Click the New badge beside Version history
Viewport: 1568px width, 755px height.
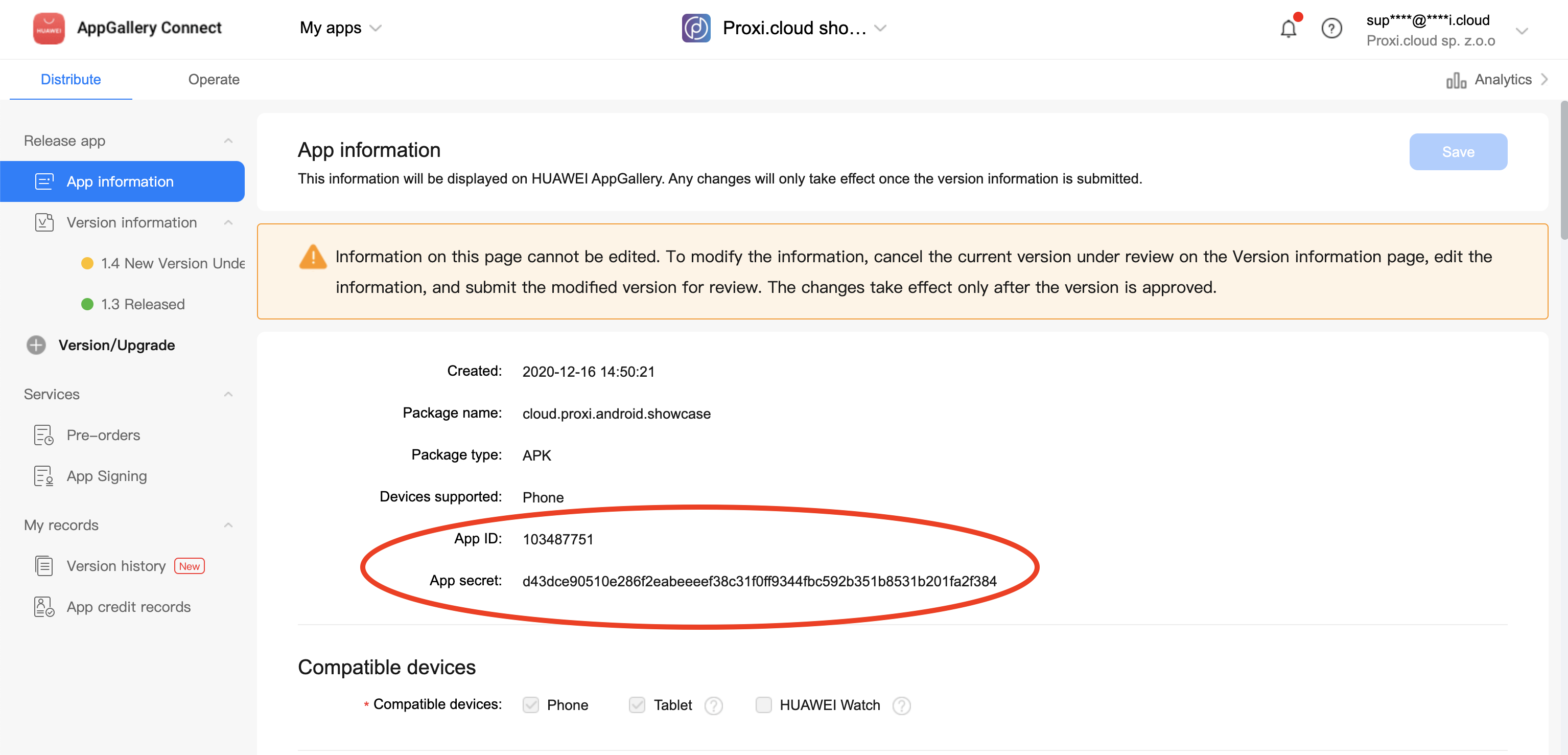(190, 566)
